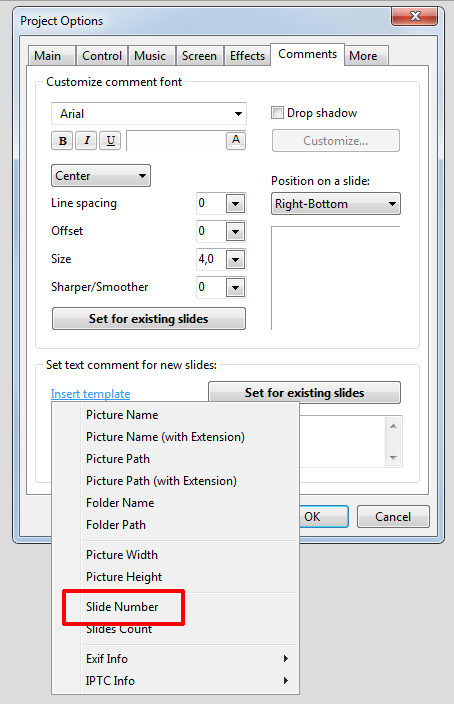Open Right-Bottom position dropdown
Image resolution: width=454 pixels, height=704 pixels.
pyautogui.click(x=336, y=204)
